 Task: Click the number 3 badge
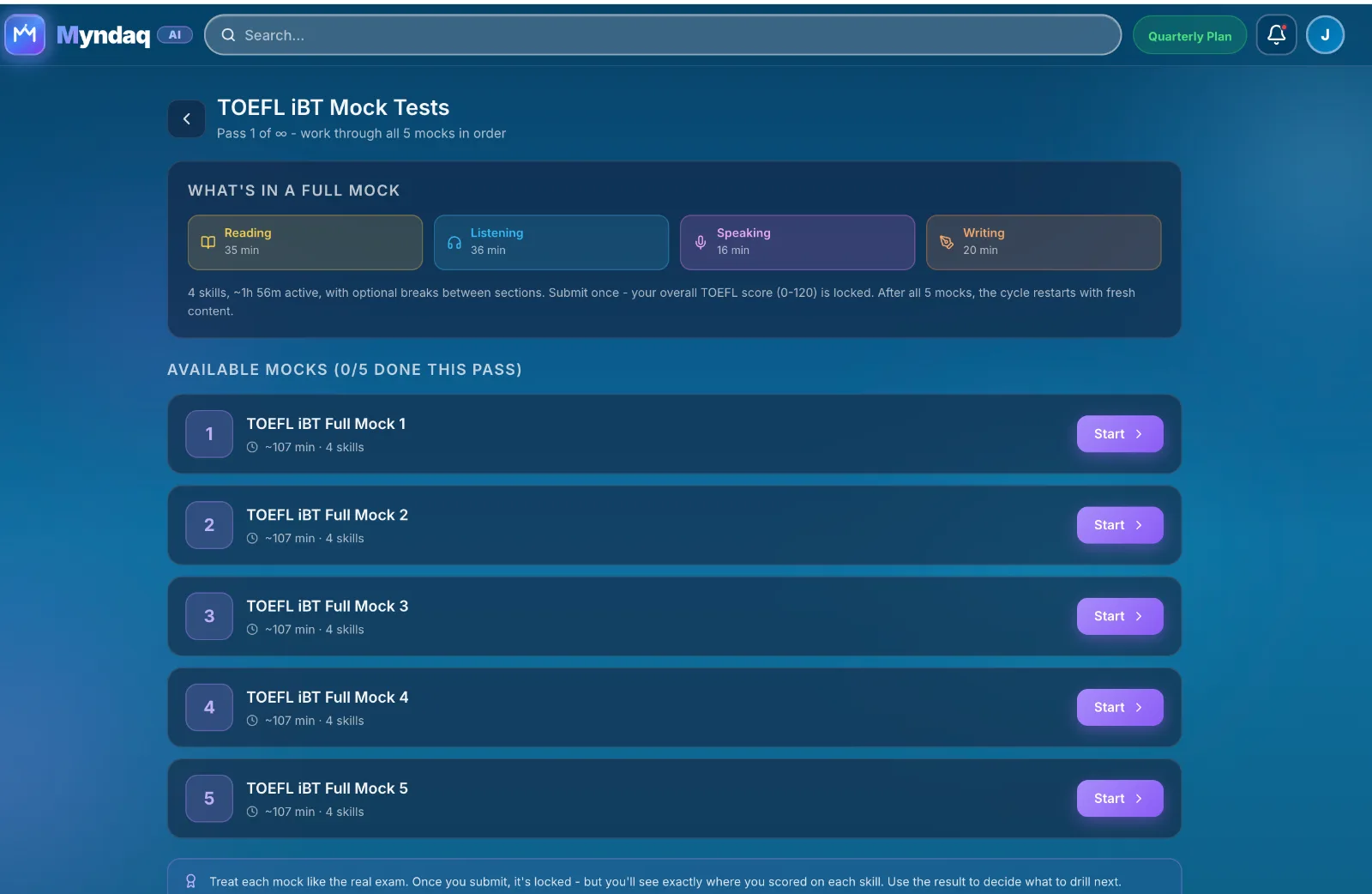tap(209, 616)
